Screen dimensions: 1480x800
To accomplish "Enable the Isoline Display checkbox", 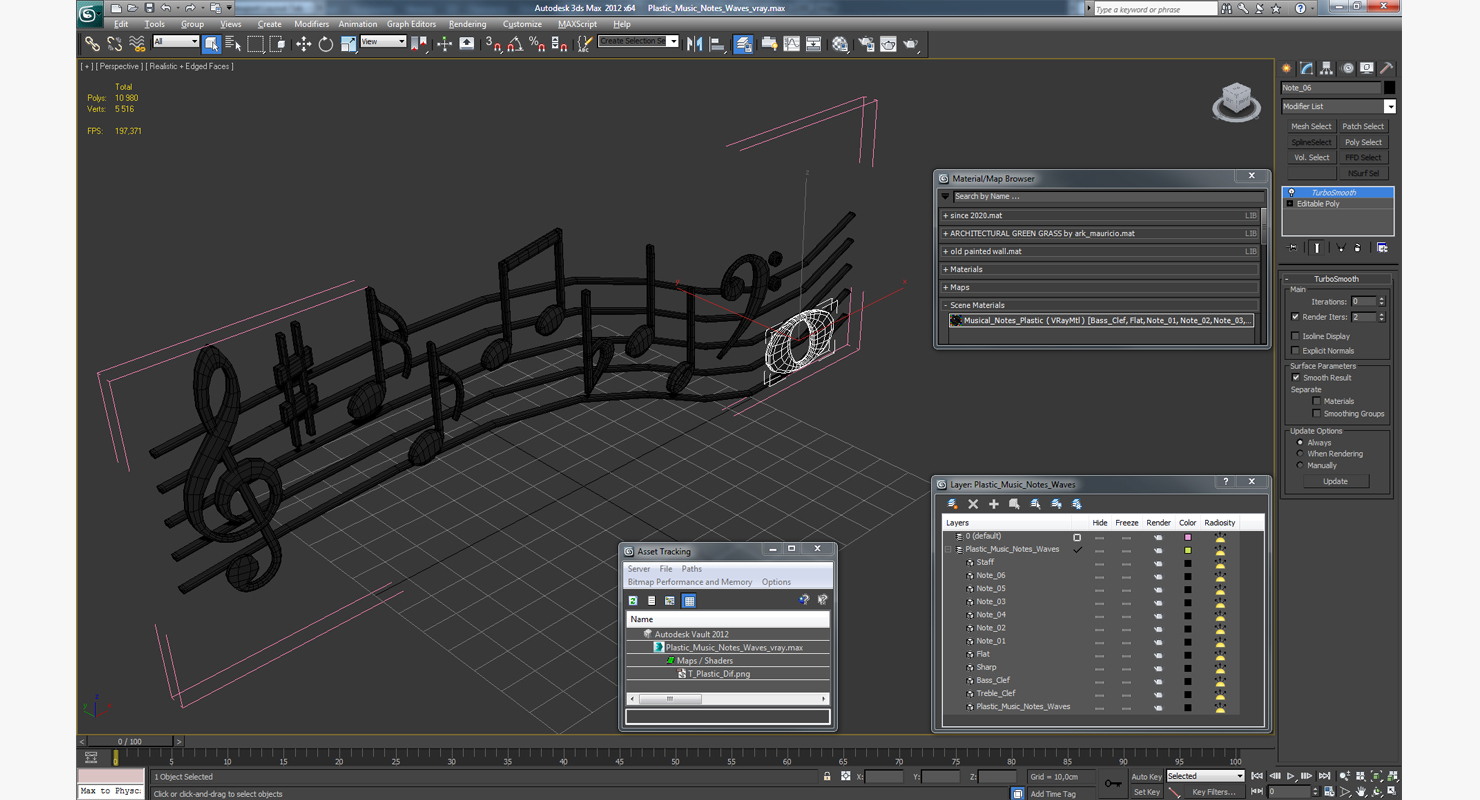I will [x=1296, y=336].
